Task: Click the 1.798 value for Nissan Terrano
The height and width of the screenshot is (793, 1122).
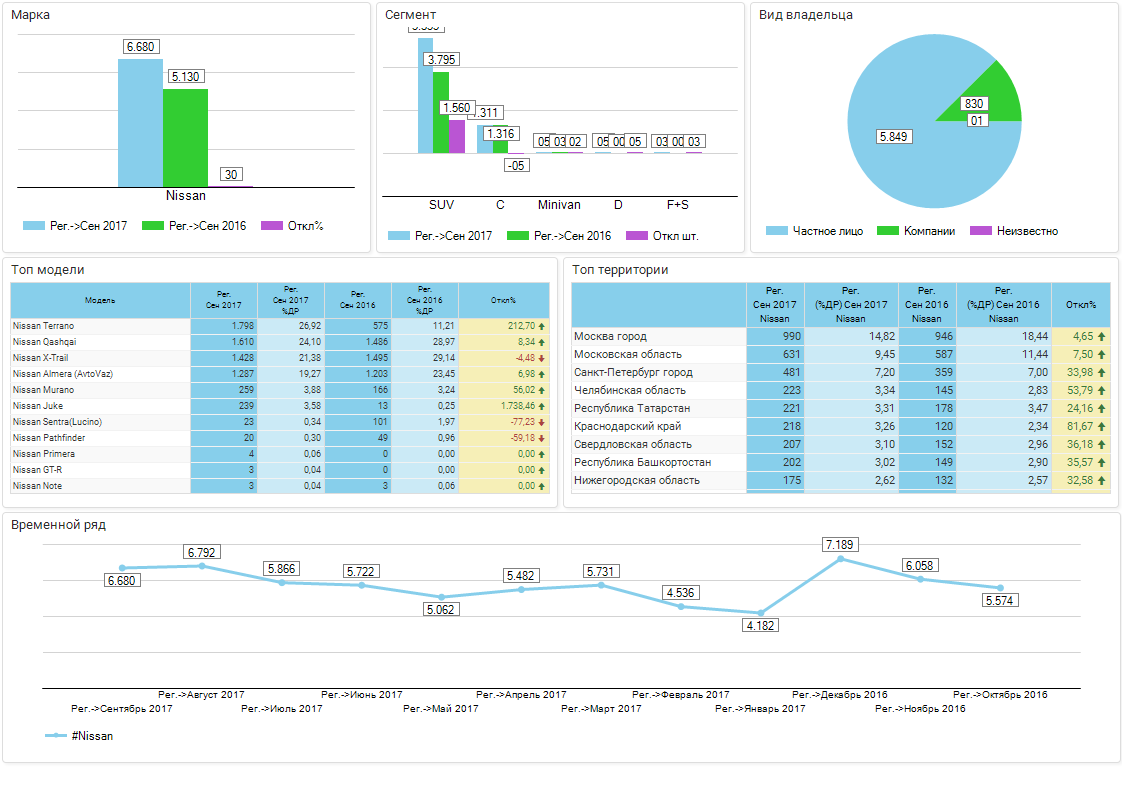Action: click(x=243, y=326)
